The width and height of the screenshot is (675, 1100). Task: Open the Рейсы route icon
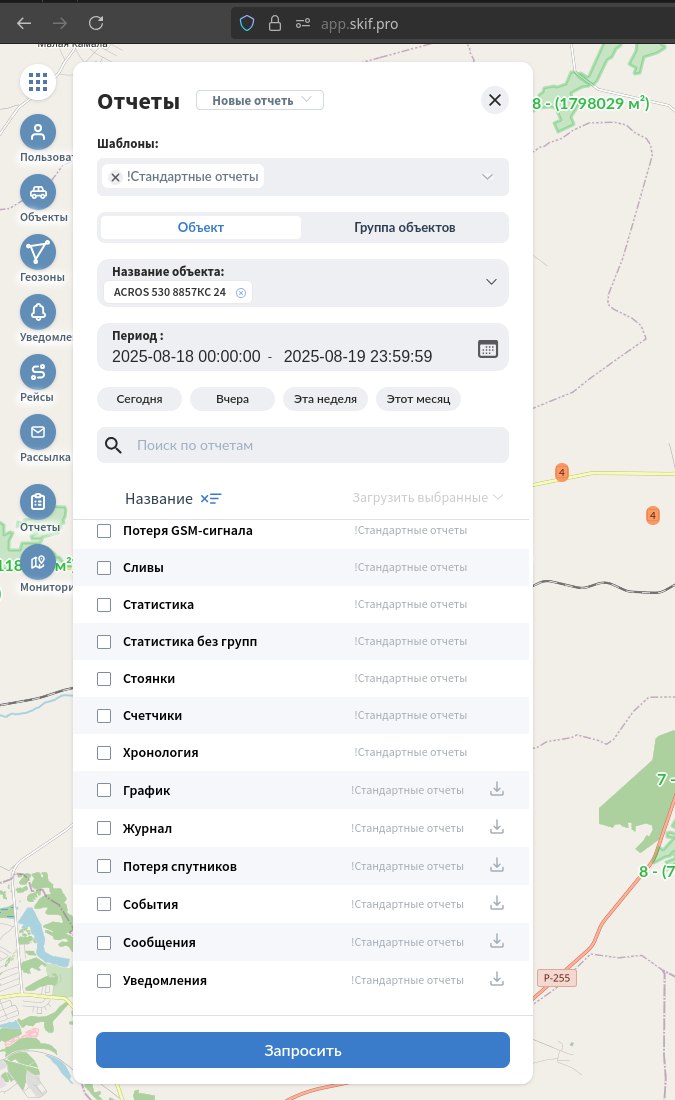coord(38,372)
